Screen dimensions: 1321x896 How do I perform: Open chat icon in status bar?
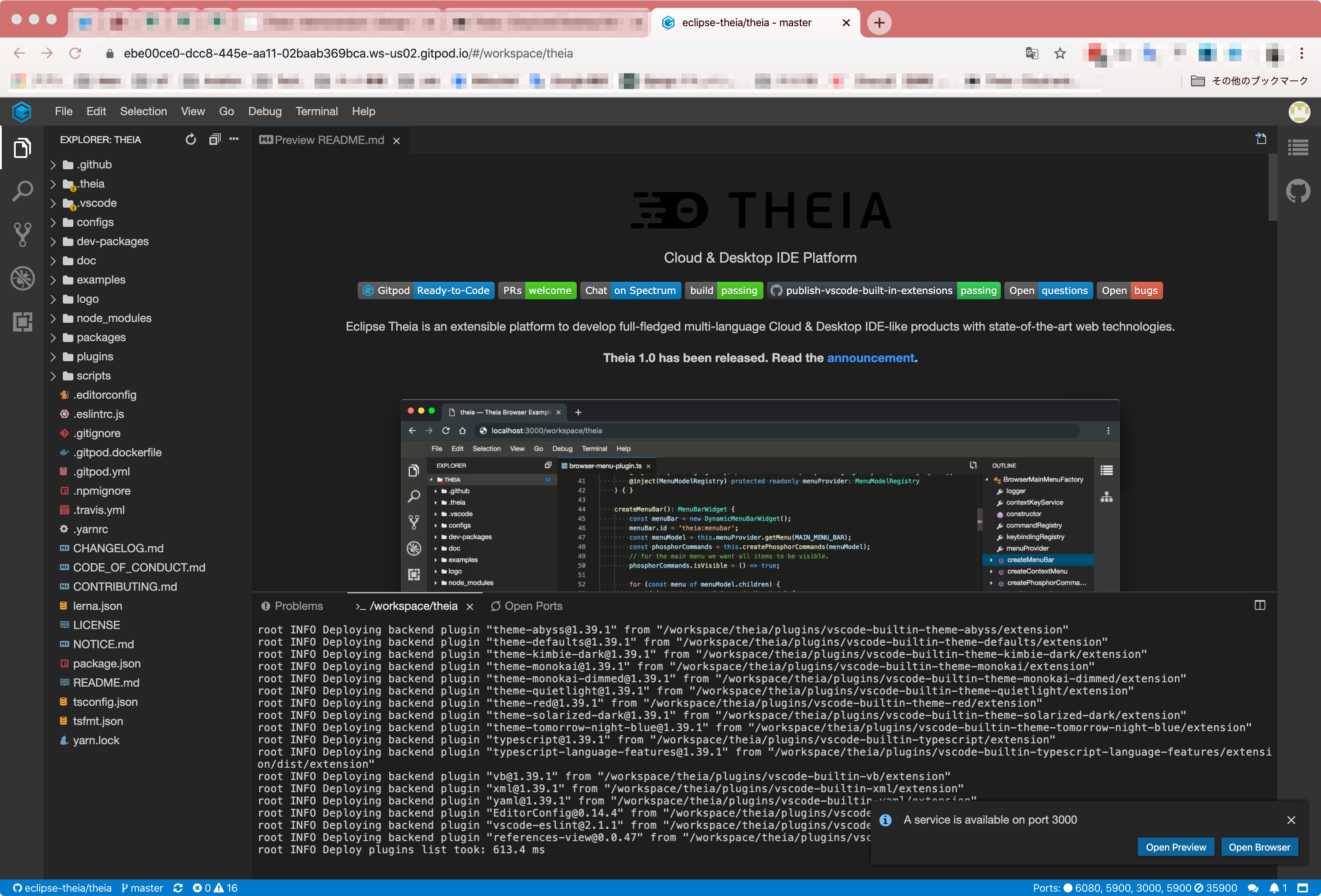point(1253,888)
